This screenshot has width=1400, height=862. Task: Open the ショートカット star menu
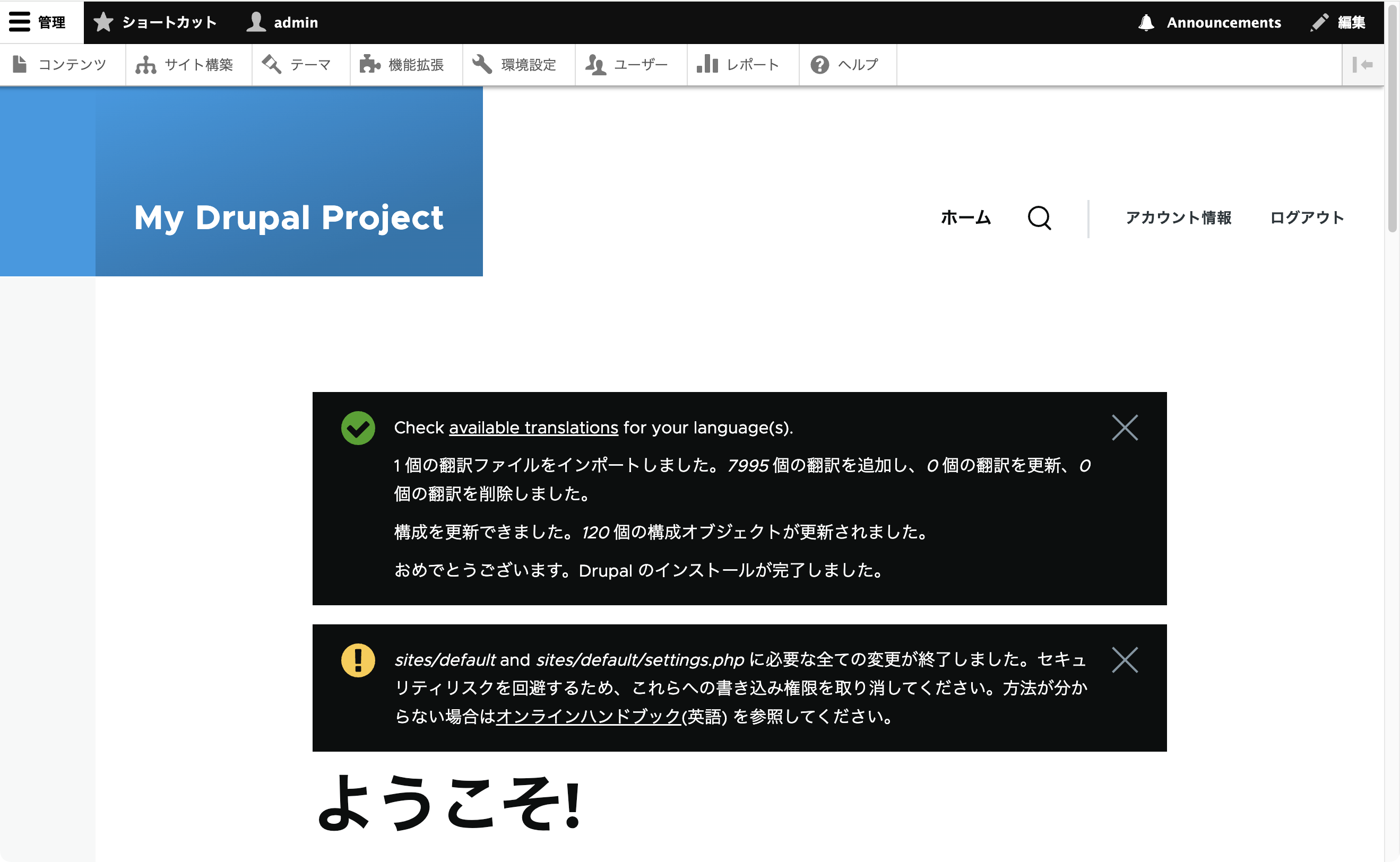point(104,22)
